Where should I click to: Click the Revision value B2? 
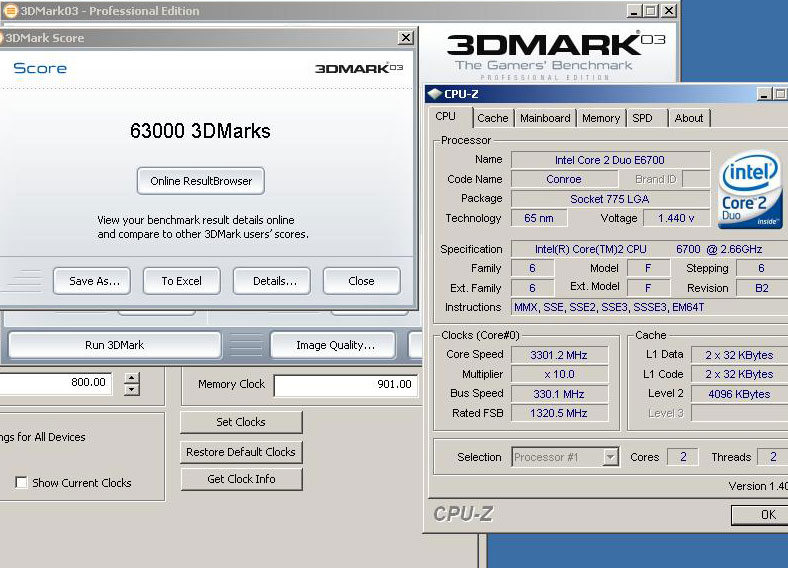pyautogui.click(x=762, y=288)
